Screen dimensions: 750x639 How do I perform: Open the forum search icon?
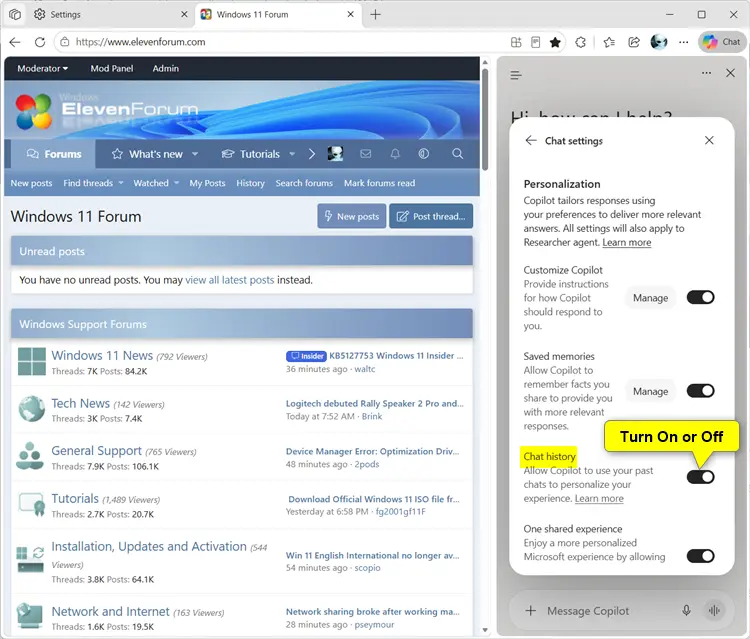coord(457,154)
